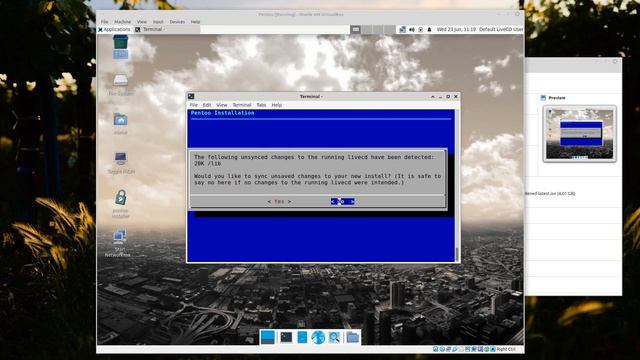Roll up the terminal window

tap(433, 97)
